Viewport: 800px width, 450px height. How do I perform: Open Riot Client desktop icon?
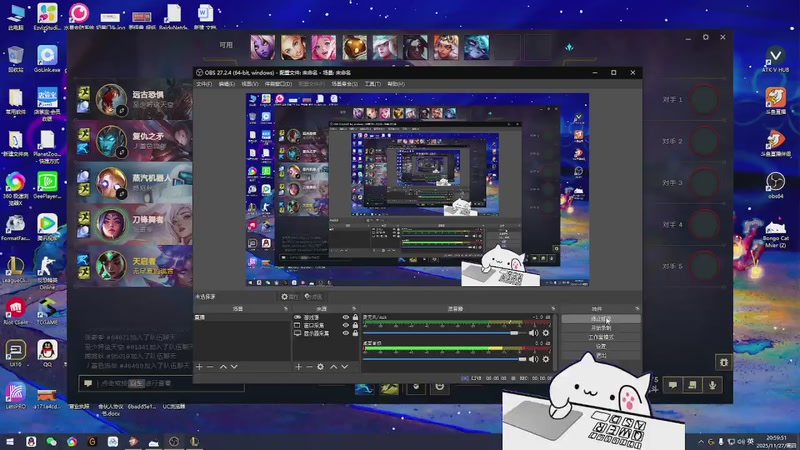tap(16, 312)
